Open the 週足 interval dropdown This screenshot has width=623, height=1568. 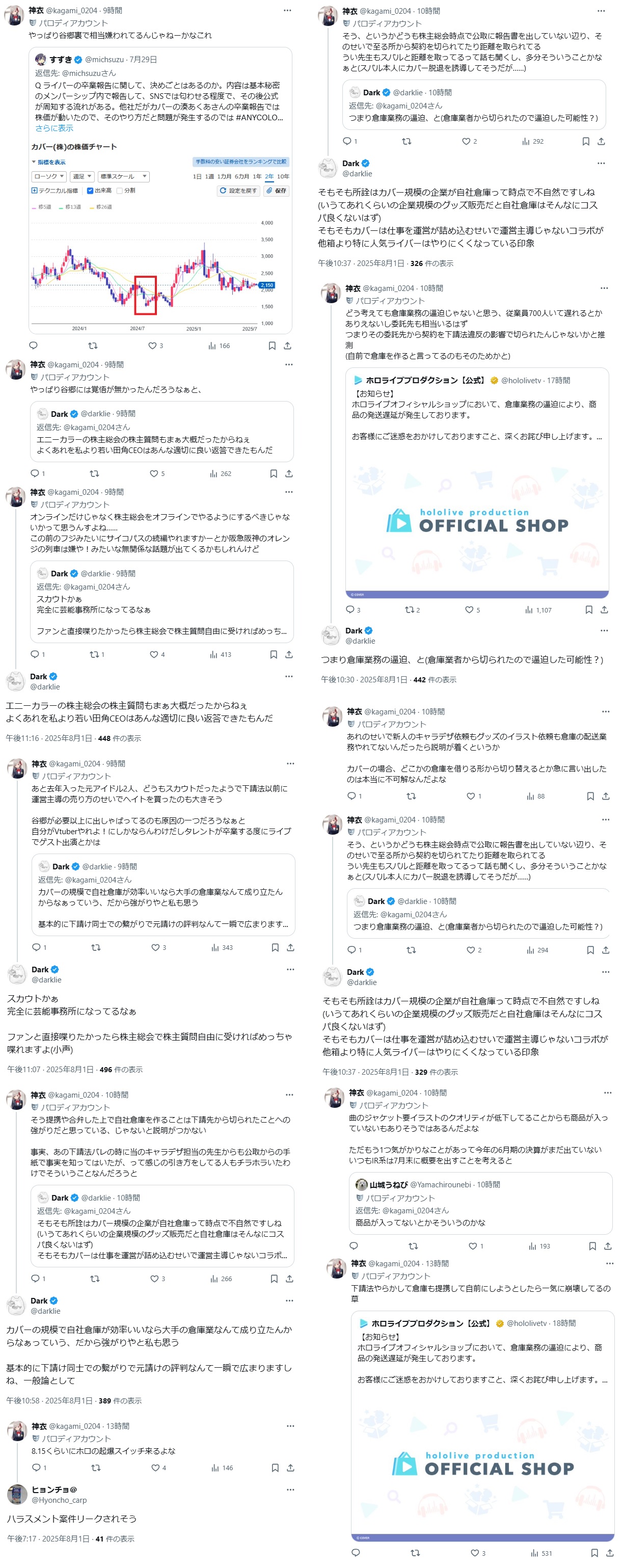82,176
